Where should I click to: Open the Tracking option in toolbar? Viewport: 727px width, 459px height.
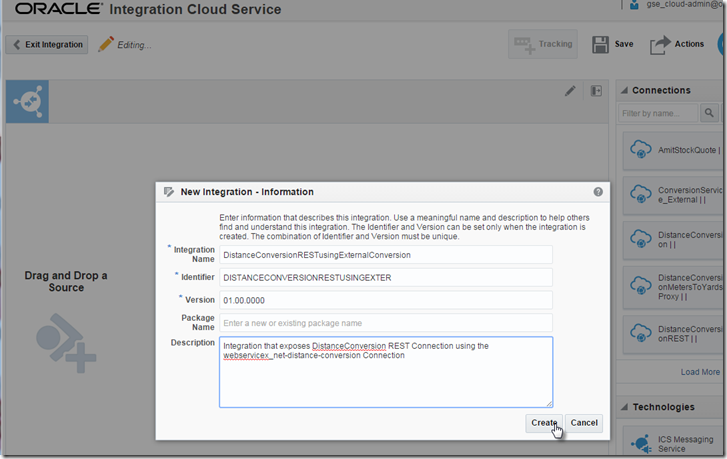[542, 45]
